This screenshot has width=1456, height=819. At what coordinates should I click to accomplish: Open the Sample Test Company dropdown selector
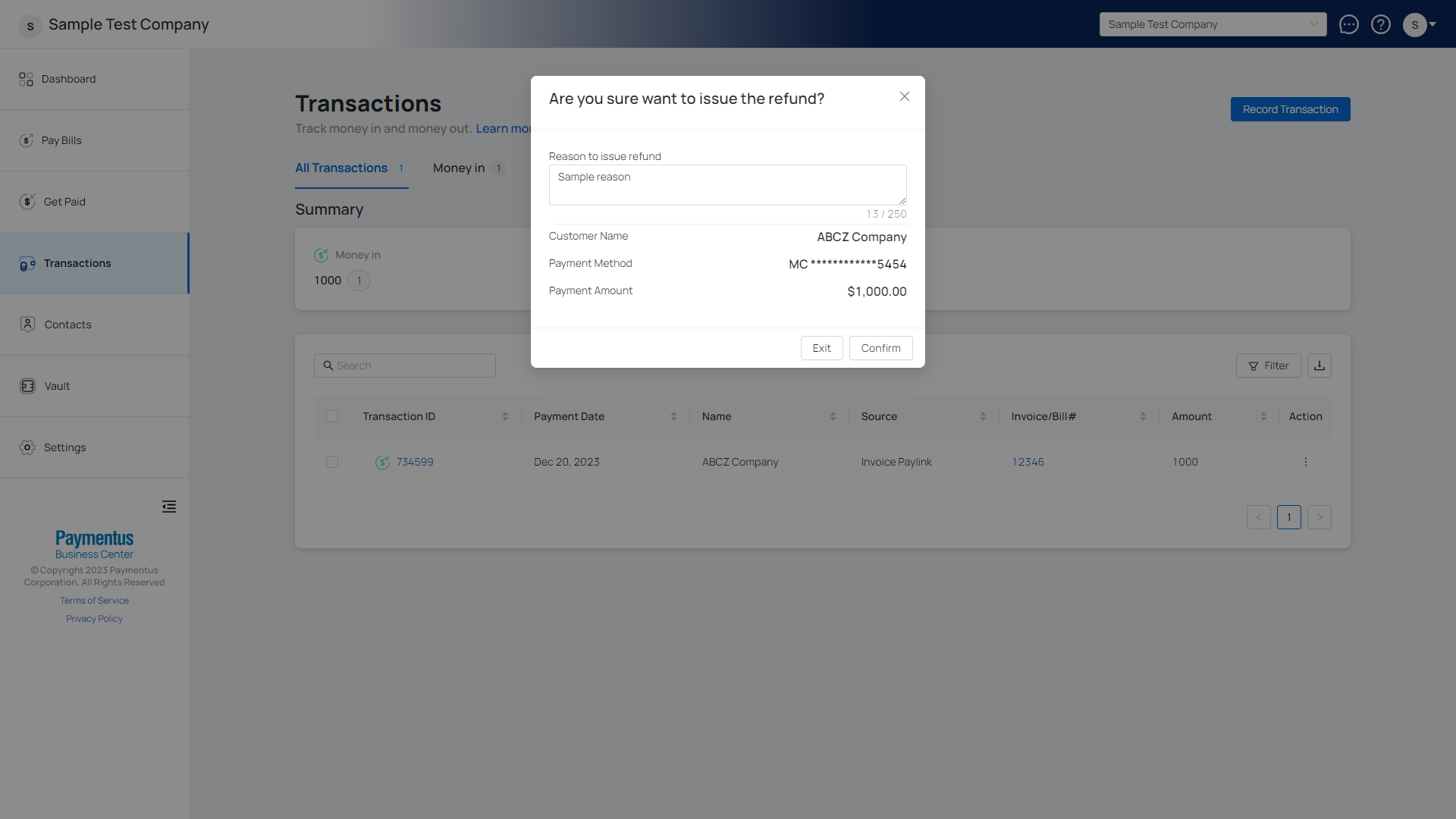pyautogui.click(x=1213, y=24)
